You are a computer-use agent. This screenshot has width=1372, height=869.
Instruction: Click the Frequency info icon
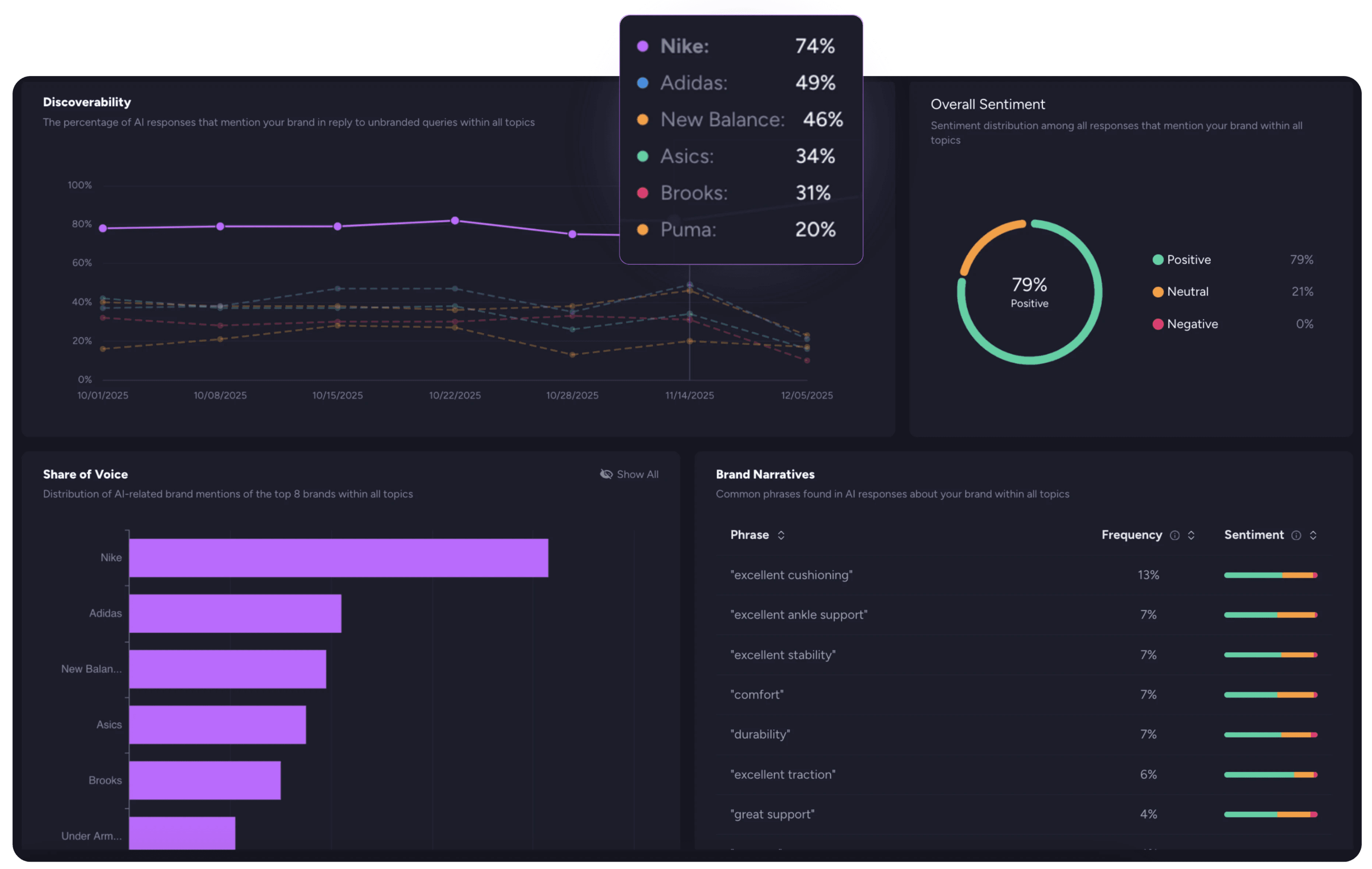(1174, 535)
